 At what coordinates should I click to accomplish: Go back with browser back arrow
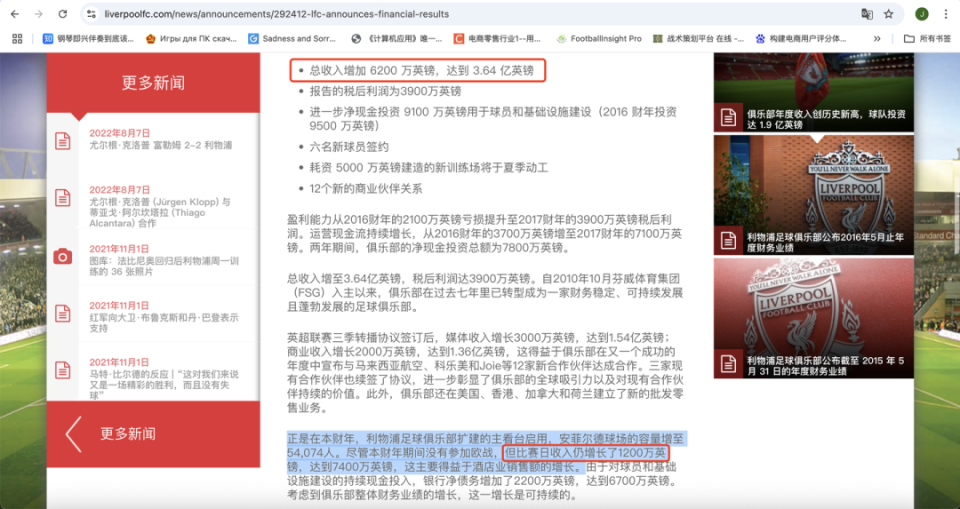pos(15,13)
